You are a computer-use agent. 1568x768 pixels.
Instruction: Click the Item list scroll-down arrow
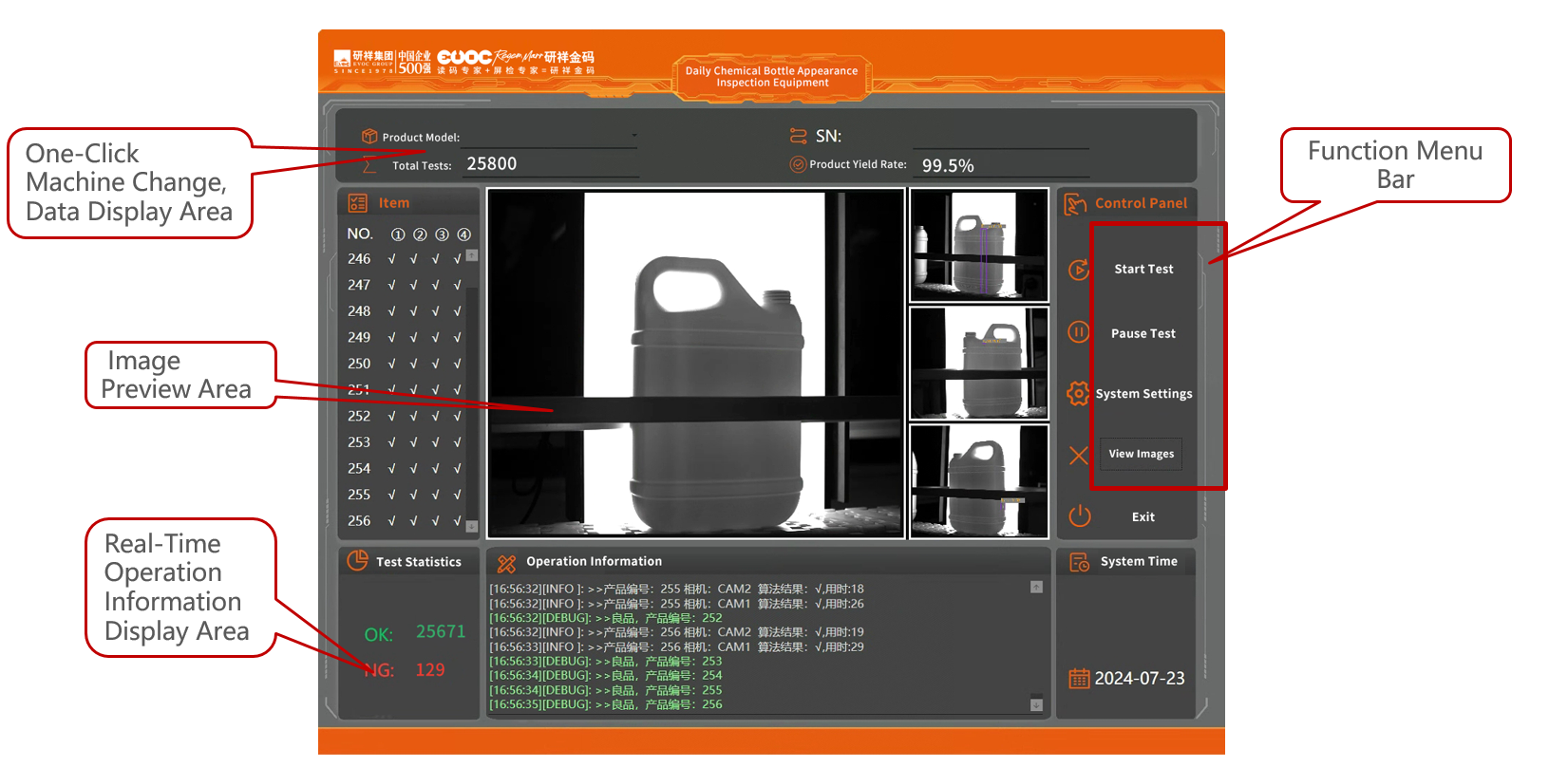472,526
